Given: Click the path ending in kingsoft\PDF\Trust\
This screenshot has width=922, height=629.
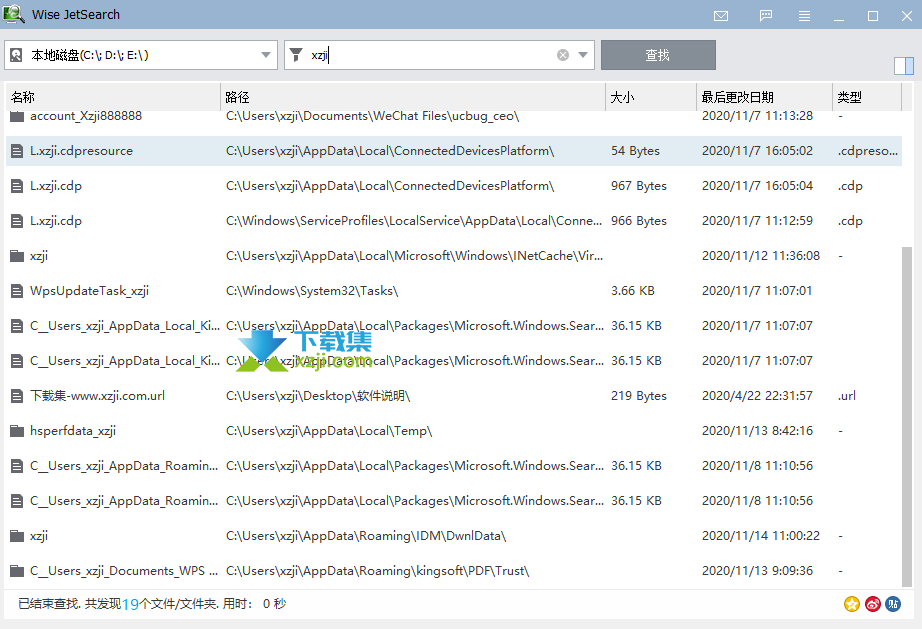Looking at the screenshot, I should tap(378, 571).
